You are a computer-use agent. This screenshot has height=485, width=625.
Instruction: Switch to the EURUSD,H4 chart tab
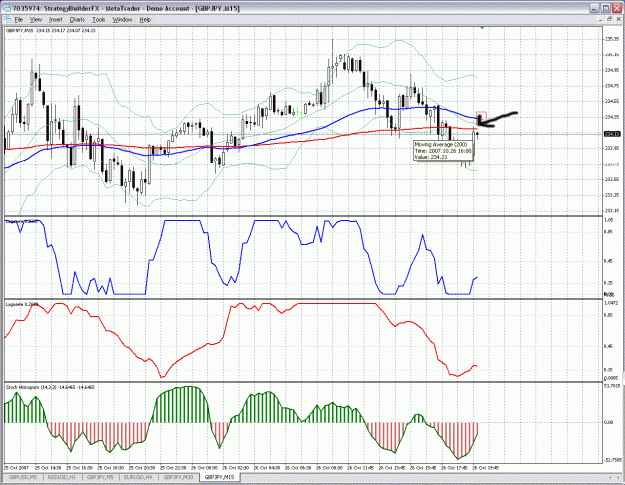point(138,477)
